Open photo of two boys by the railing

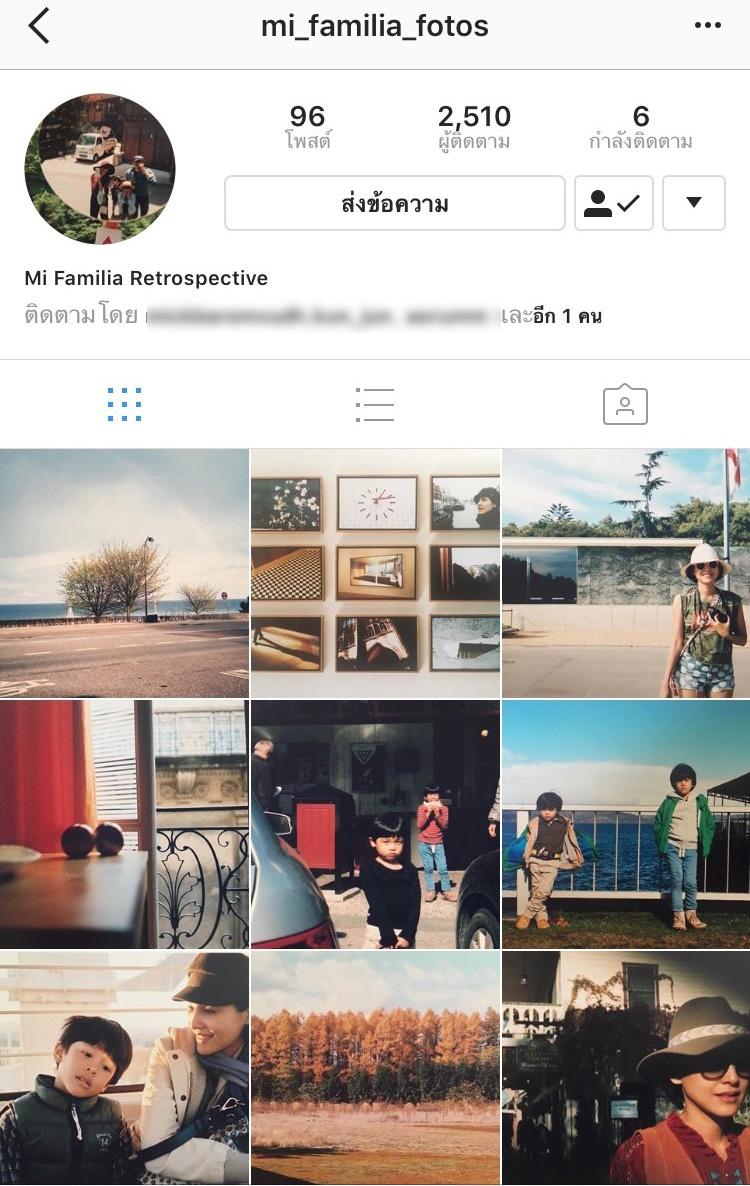tap(626, 824)
